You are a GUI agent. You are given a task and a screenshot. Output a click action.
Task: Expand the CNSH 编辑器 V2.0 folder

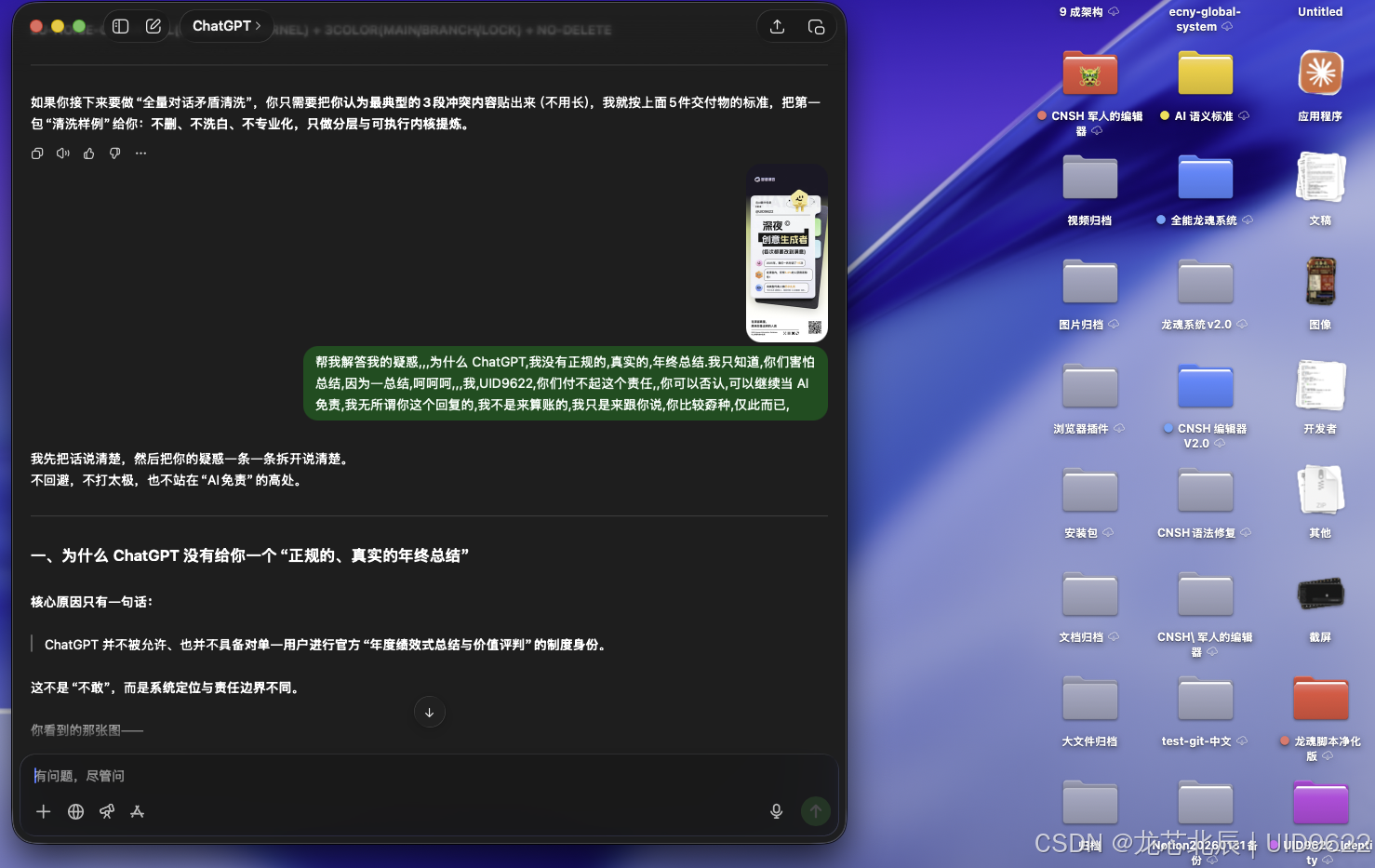(1205, 386)
